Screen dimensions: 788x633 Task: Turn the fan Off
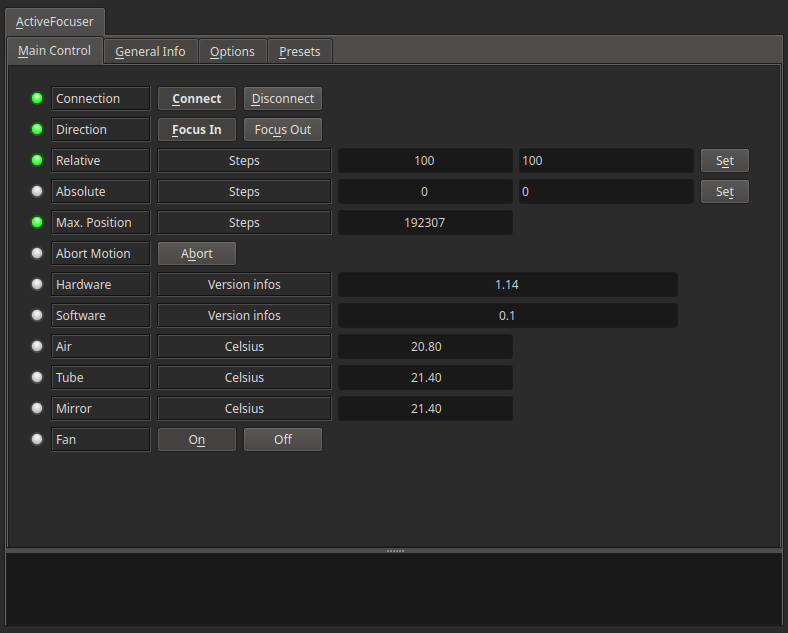click(283, 440)
